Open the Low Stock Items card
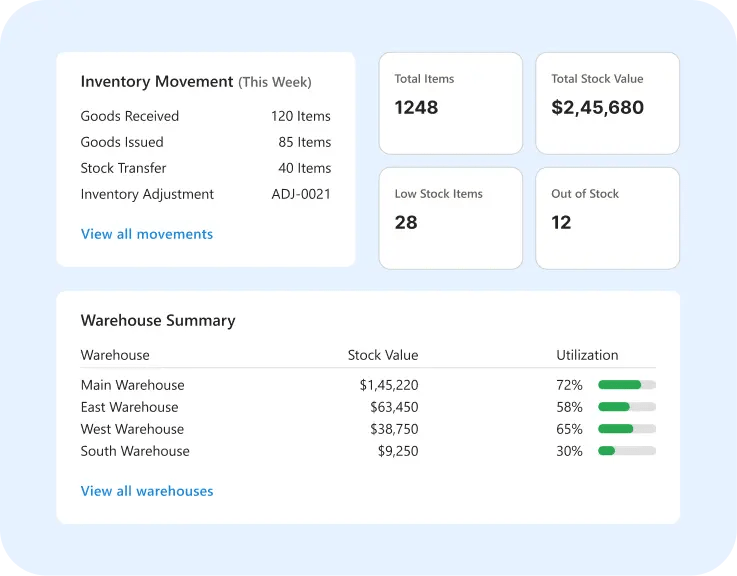The height and width of the screenshot is (576, 737). 451,218
